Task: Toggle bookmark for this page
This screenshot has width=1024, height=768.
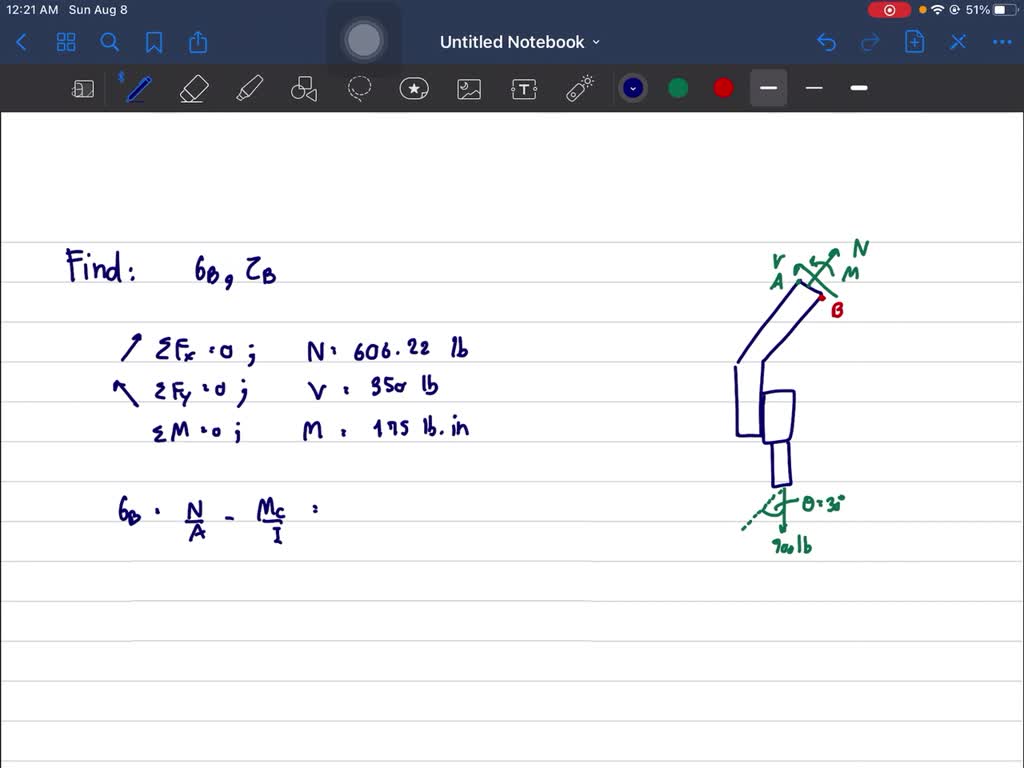Action: coord(154,42)
